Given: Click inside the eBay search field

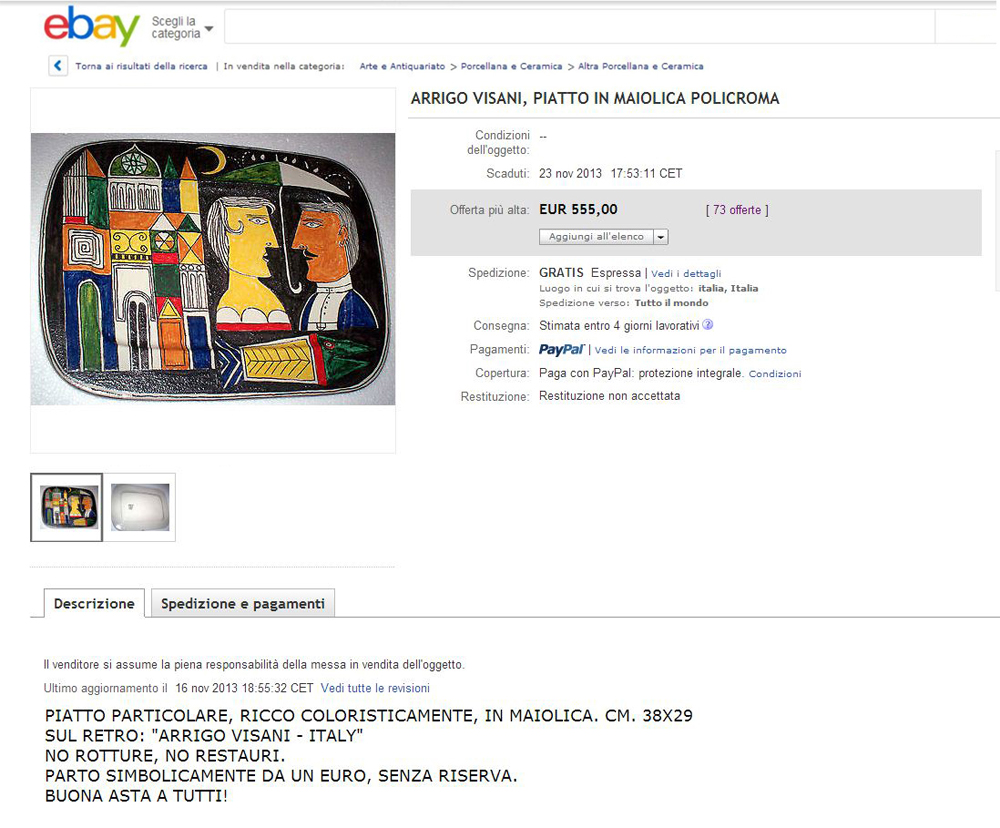Looking at the screenshot, I should tap(579, 27).
